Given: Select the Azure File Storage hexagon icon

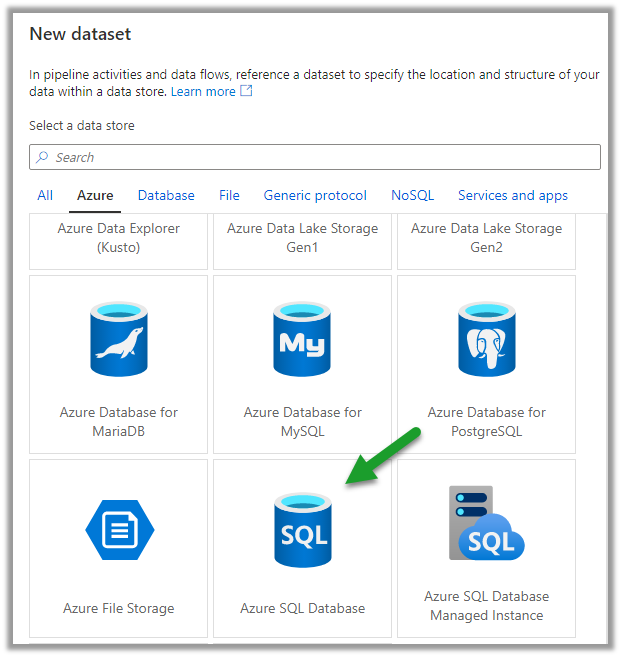Looking at the screenshot, I should tap(119, 528).
